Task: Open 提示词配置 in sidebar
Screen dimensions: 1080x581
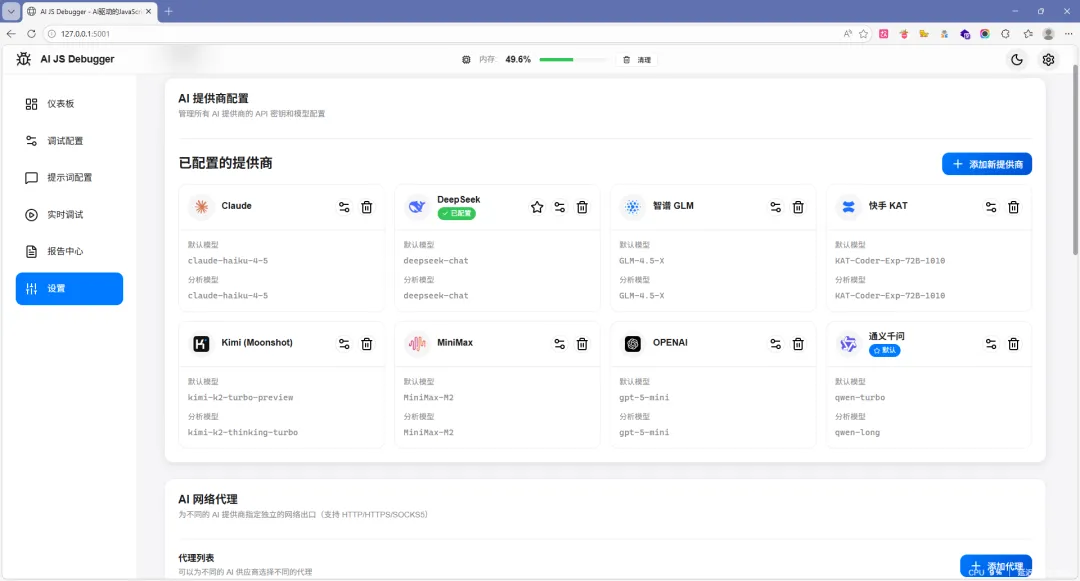Action: pyautogui.click(x=69, y=178)
